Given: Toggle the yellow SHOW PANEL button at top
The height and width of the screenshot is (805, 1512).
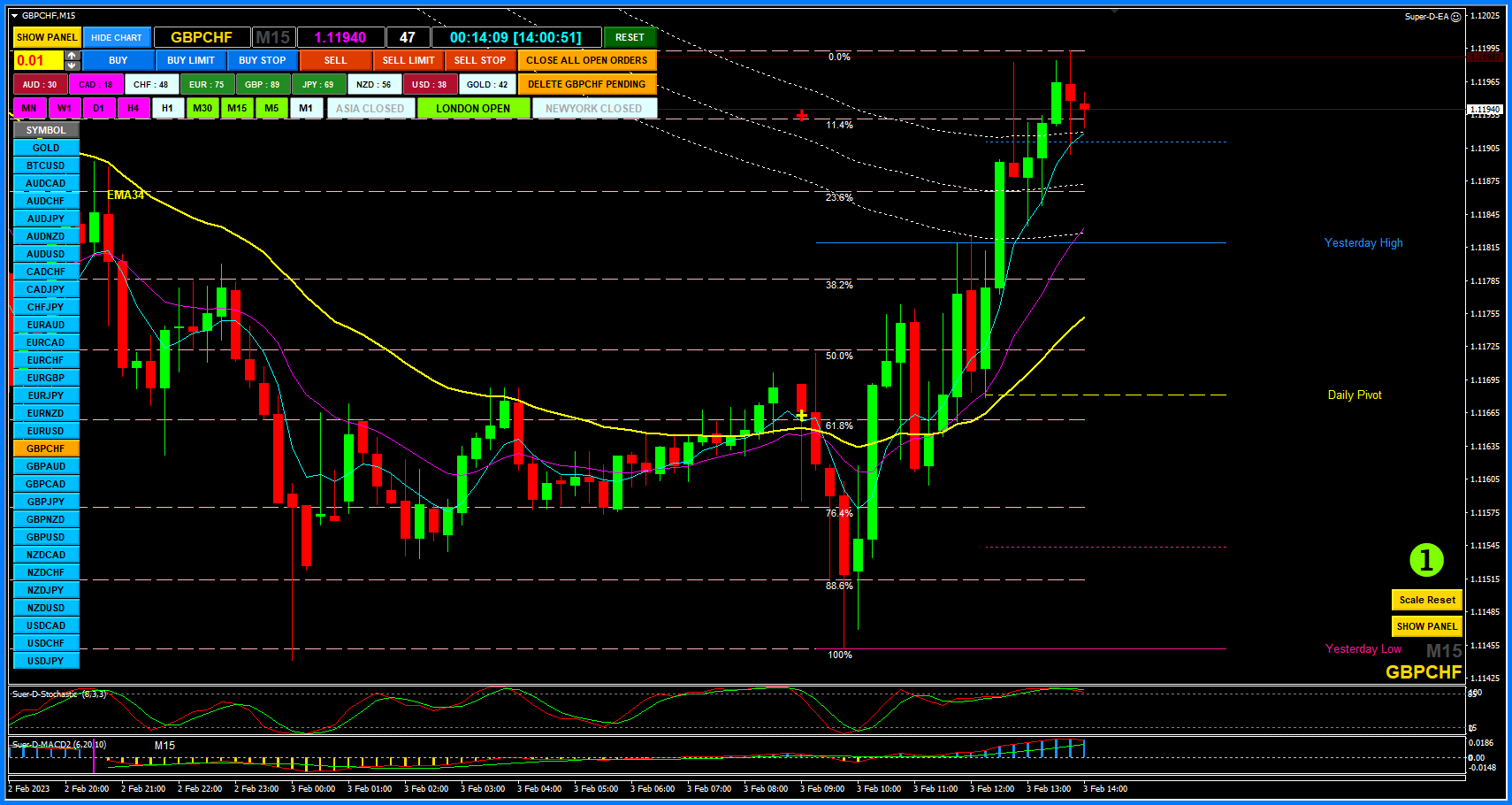Looking at the screenshot, I should (47, 37).
